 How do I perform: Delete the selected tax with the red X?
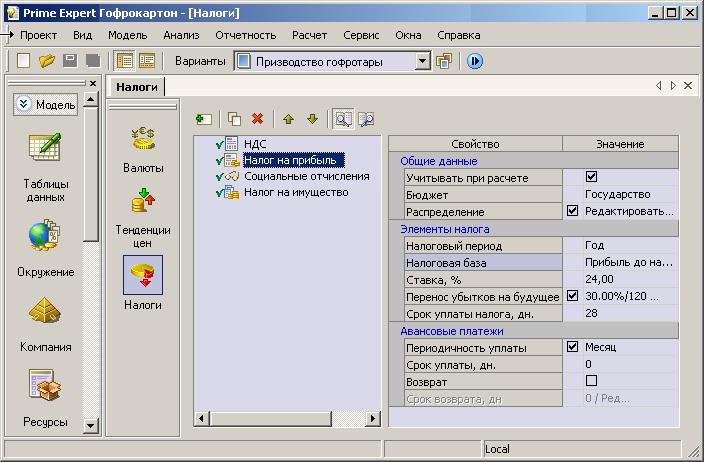click(258, 119)
